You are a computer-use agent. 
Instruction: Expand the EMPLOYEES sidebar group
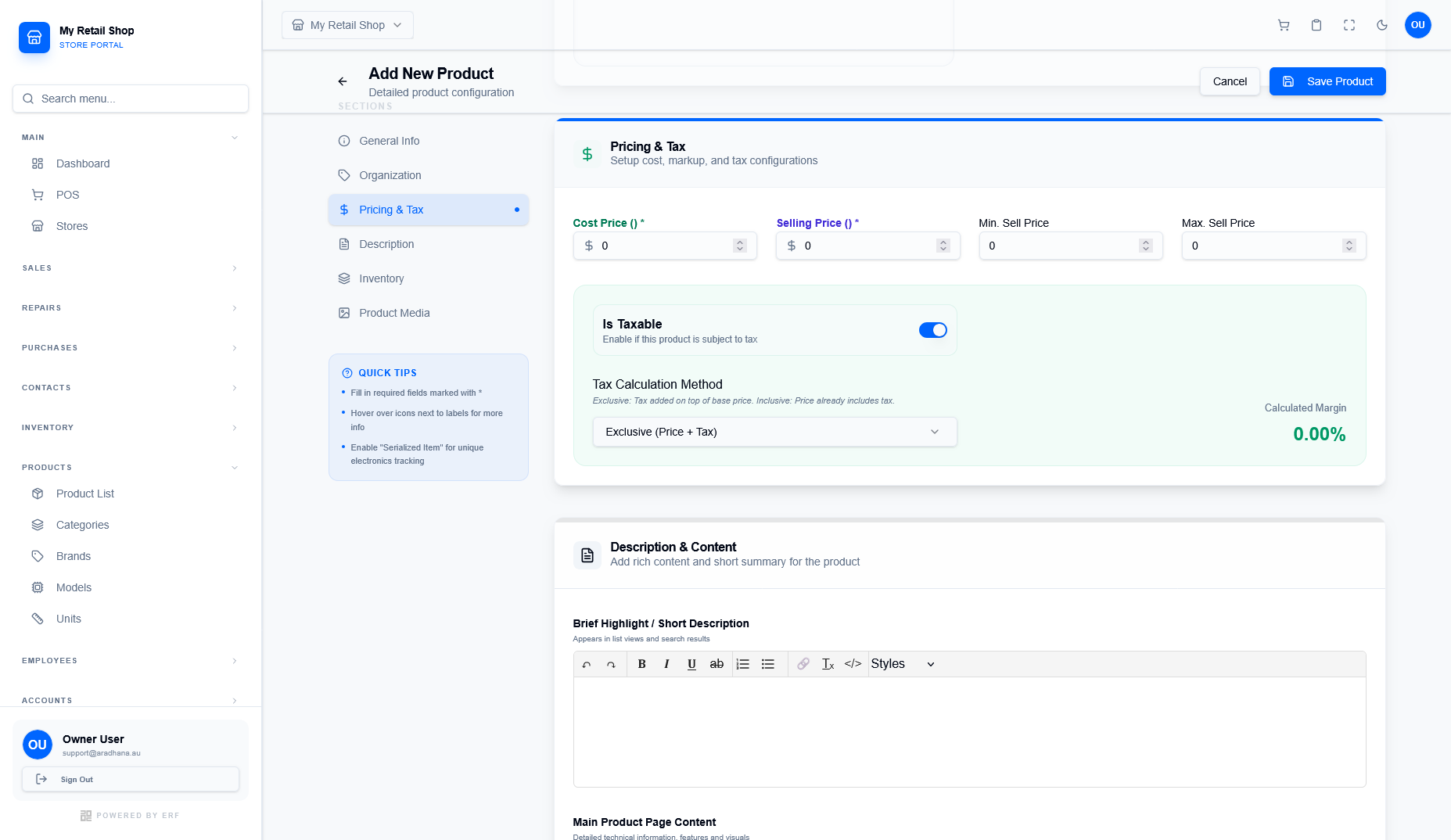pyautogui.click(x=131, y=661)
